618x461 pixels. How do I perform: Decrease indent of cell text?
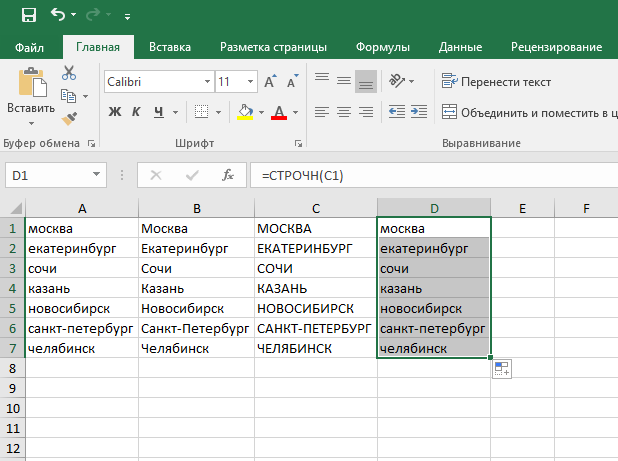click(396, 112)
